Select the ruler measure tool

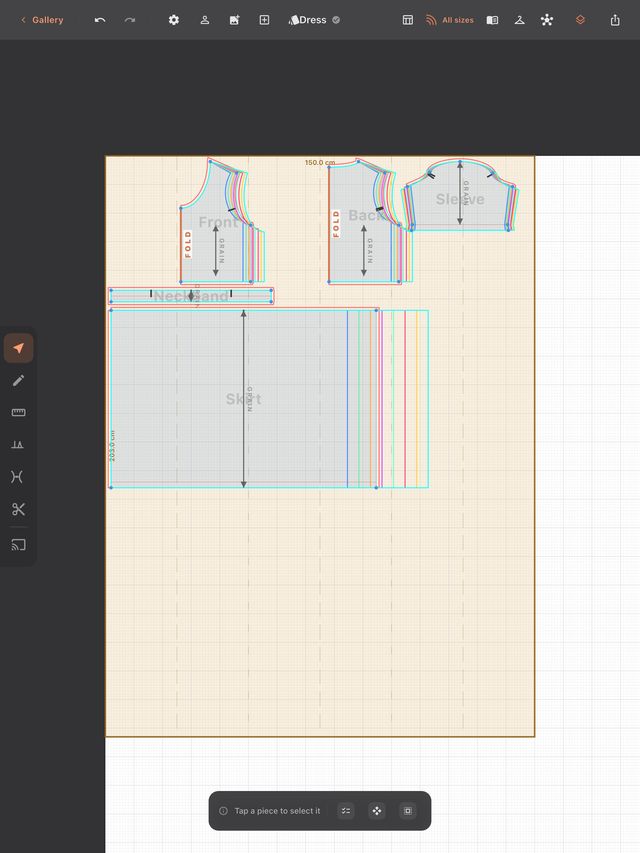tap(19, 412)
